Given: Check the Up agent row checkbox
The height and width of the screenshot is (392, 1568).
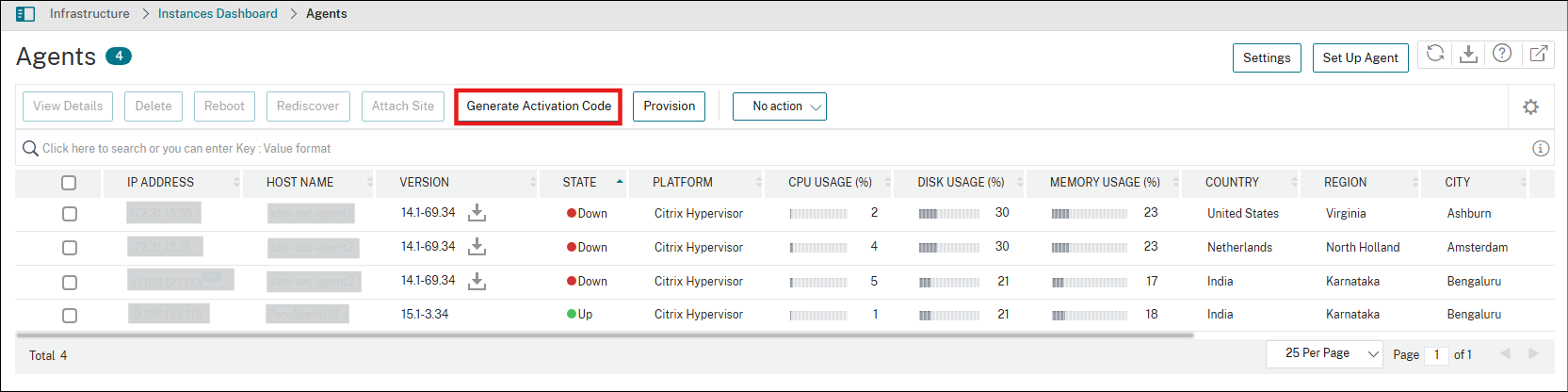Looking at the screenshot, I should pyautogui.click(x=70, y=315).
